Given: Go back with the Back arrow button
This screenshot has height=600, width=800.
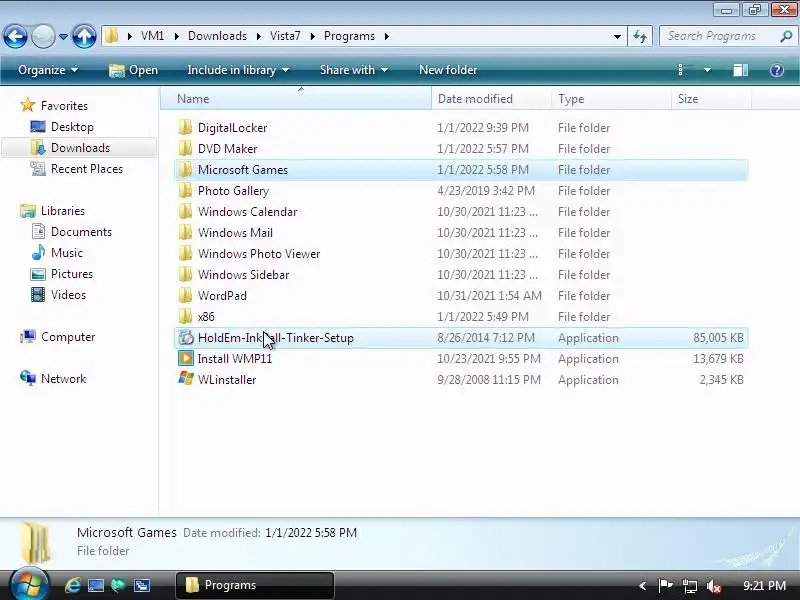Looking at the screenshot, I should coord(15,36).
